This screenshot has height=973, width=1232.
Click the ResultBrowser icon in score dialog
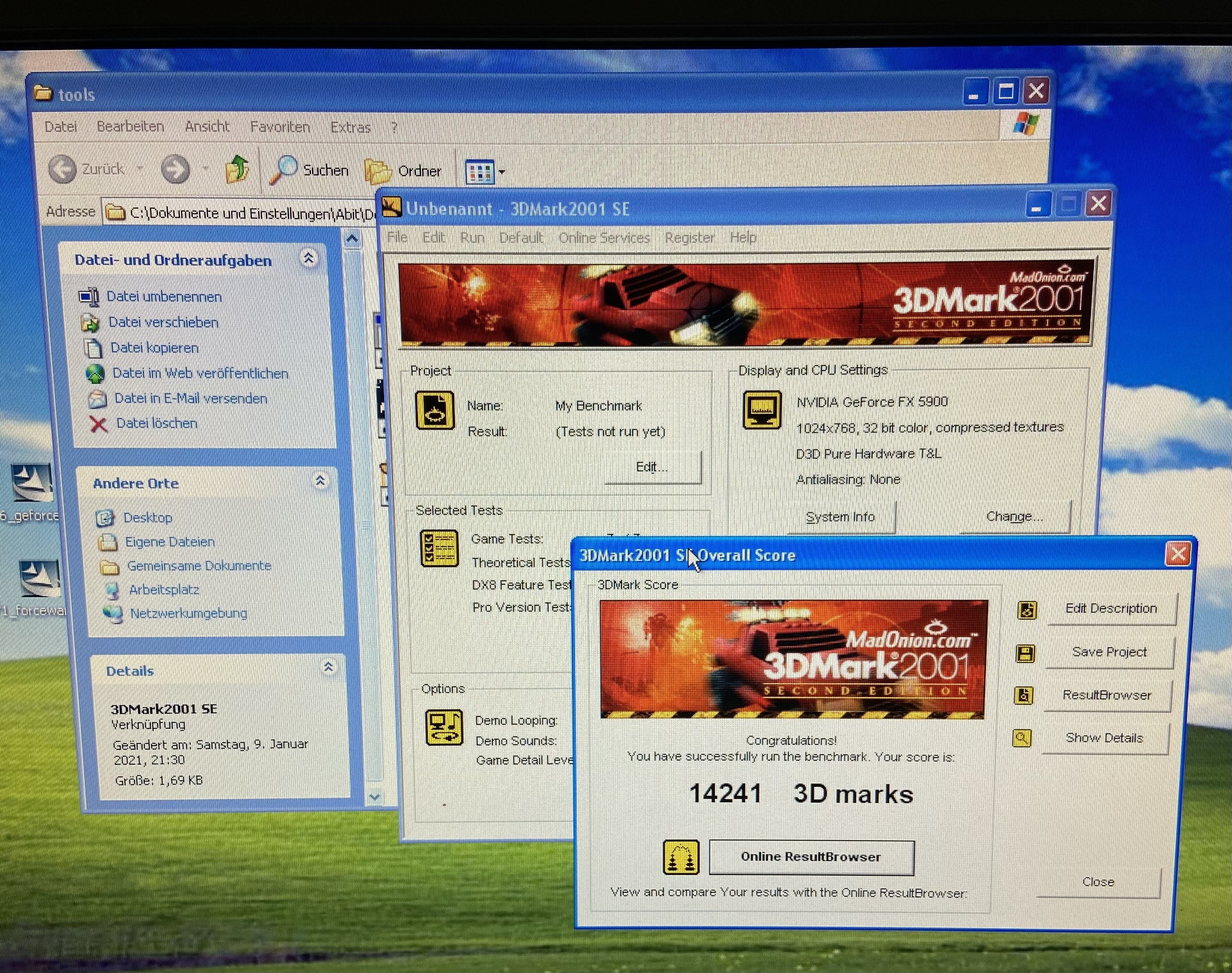(x=1024, y=695)
